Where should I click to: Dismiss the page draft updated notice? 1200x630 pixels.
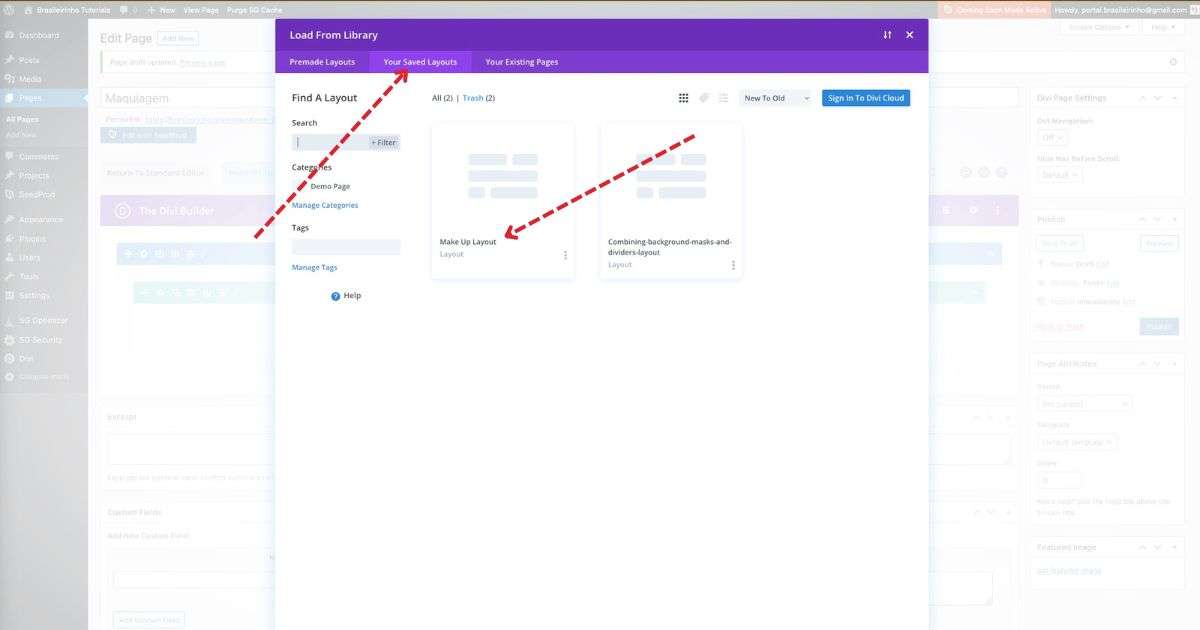click(1173, 62)
